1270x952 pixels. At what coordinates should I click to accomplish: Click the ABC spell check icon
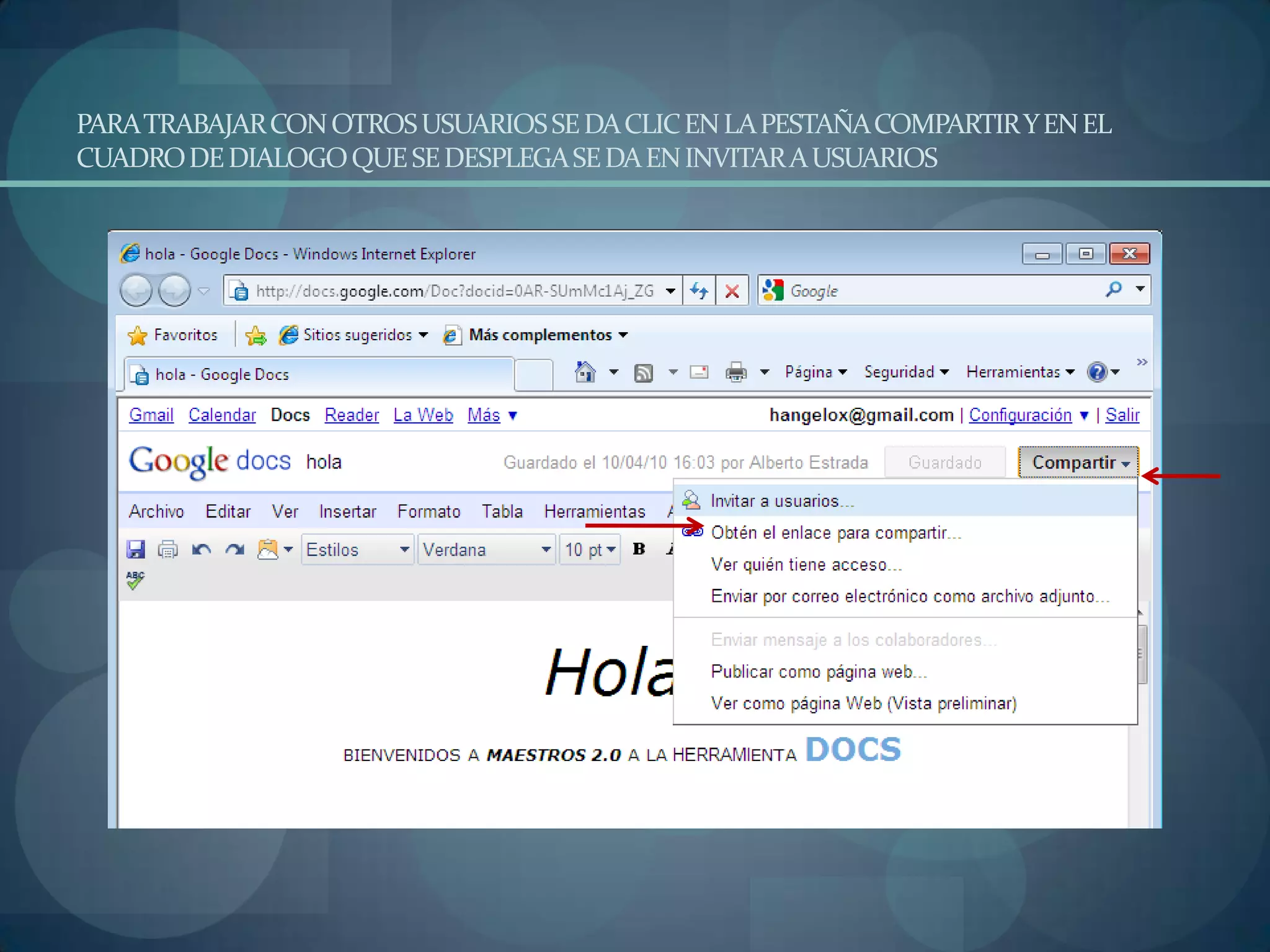coord(135,580)
